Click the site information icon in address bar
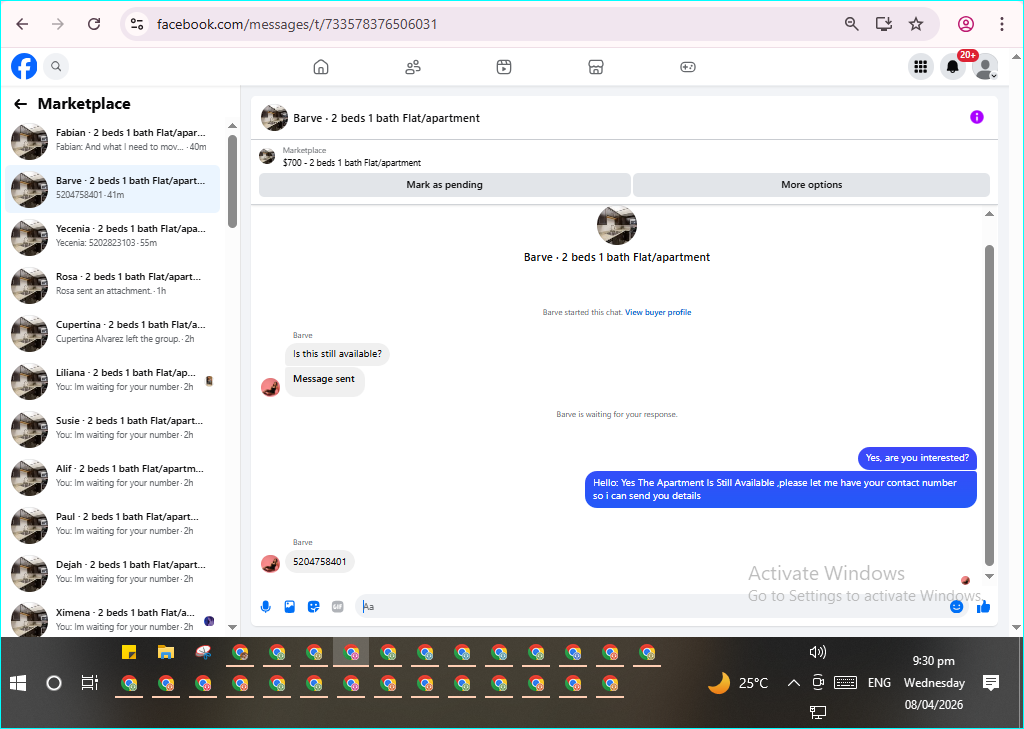This screenshot has height=729, width=1024. (x=136, y=24)
